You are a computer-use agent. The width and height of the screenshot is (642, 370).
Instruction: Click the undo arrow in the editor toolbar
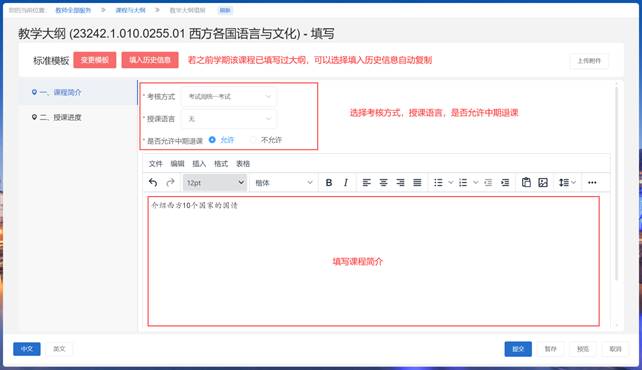coord(153,183)
